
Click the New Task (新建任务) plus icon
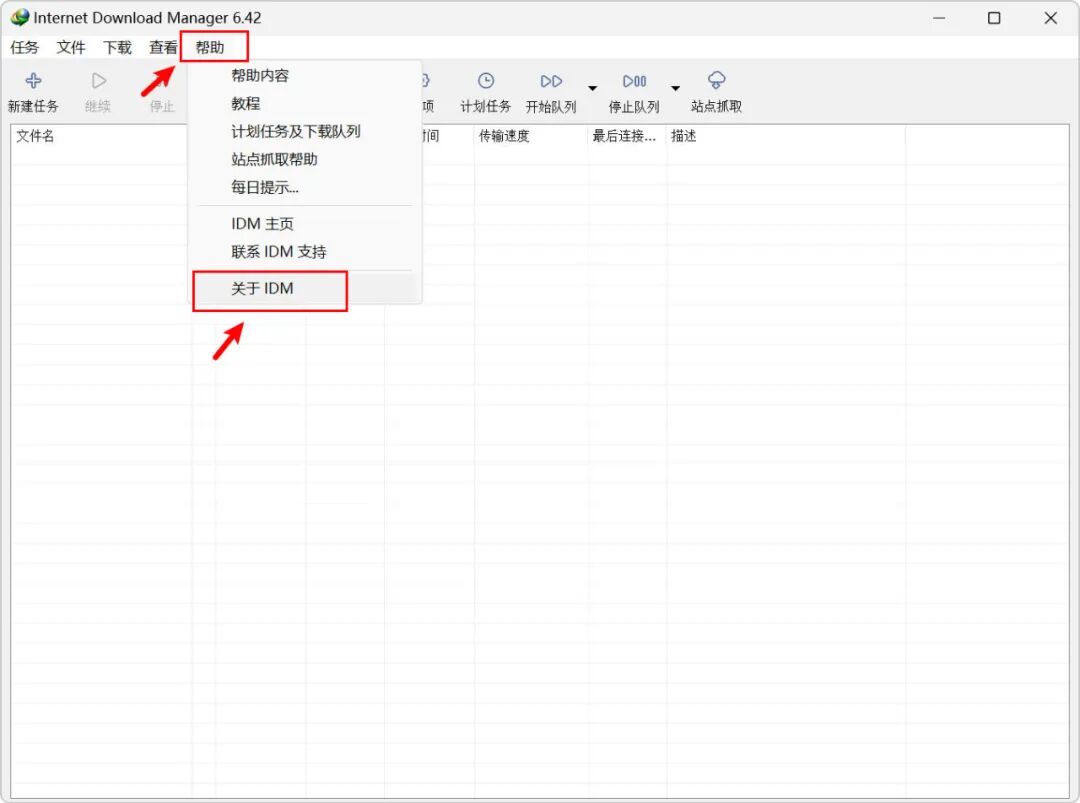(33, 81)
